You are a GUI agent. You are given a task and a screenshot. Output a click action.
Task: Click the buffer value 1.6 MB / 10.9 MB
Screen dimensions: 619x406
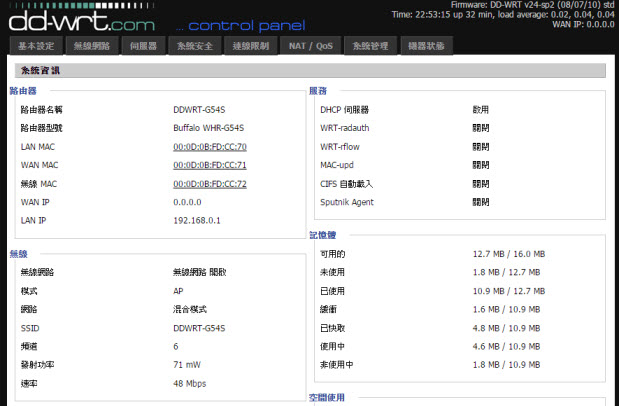click(506, 309)
